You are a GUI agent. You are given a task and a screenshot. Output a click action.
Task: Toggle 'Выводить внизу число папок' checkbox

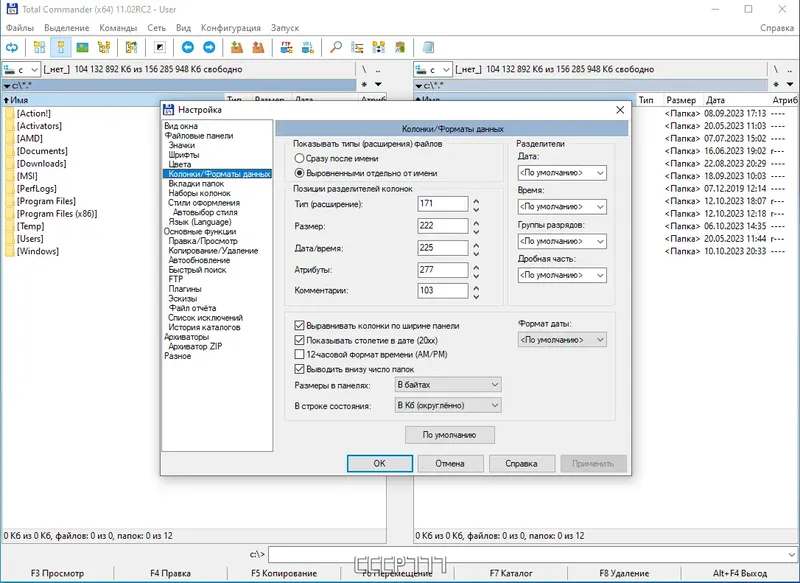pyautogui.click(x=299, y=369)
